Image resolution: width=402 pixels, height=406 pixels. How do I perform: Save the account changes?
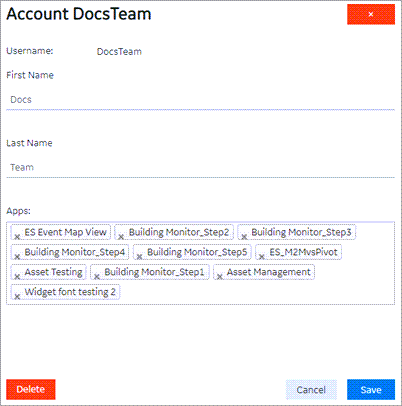coord(371,390)
